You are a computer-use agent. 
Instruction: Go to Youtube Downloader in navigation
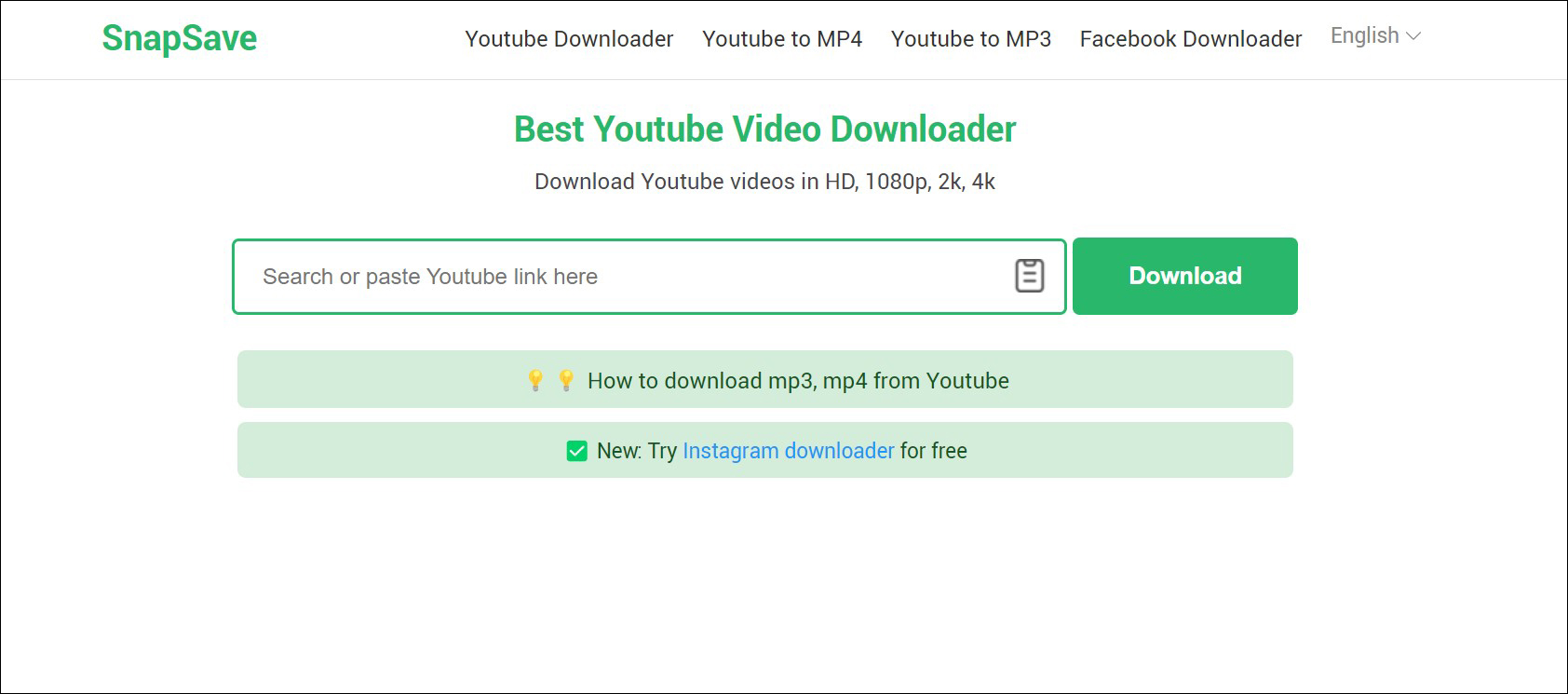click(x=569, y=39)
